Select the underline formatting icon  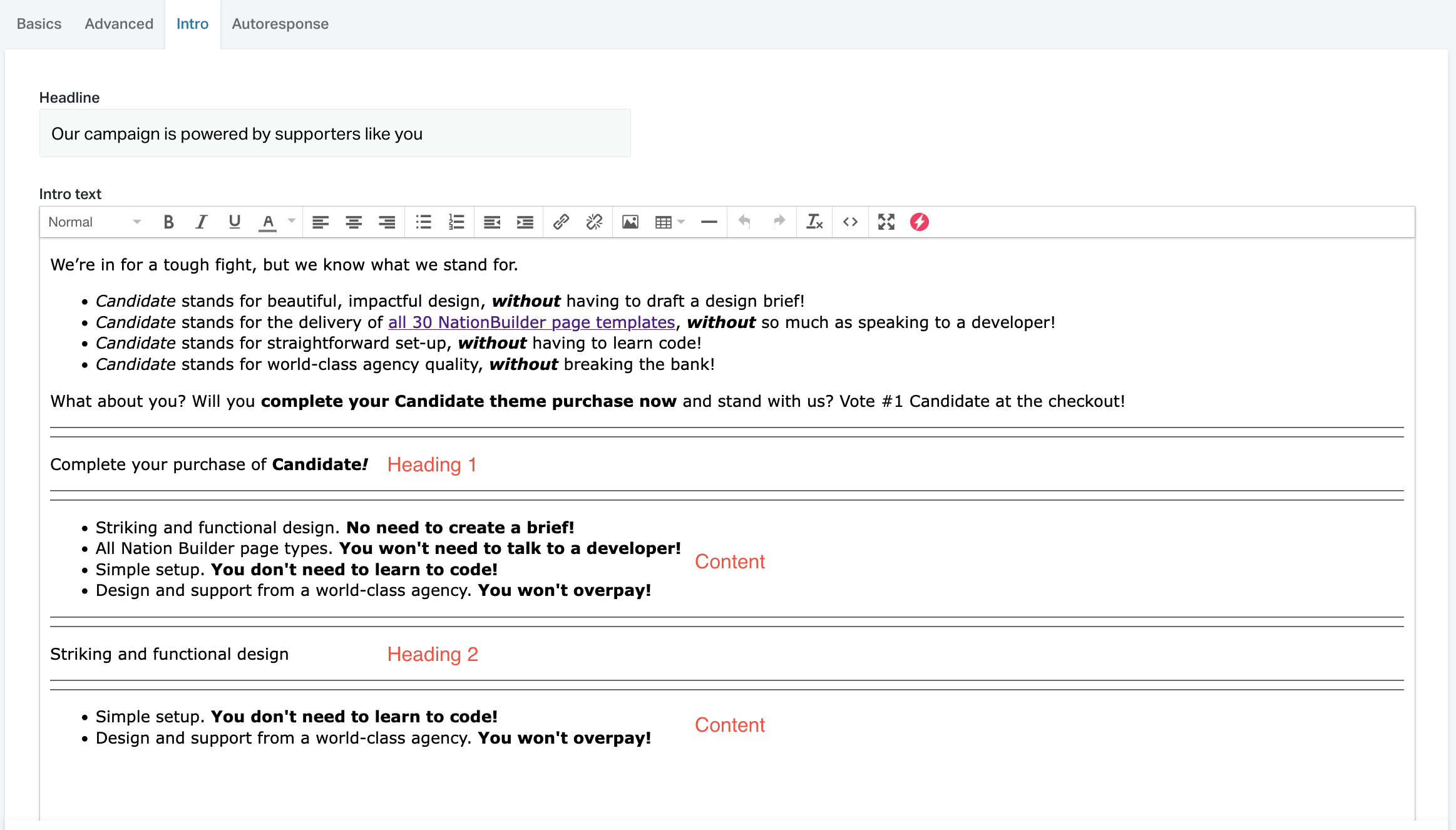click(x=234, y=222)
